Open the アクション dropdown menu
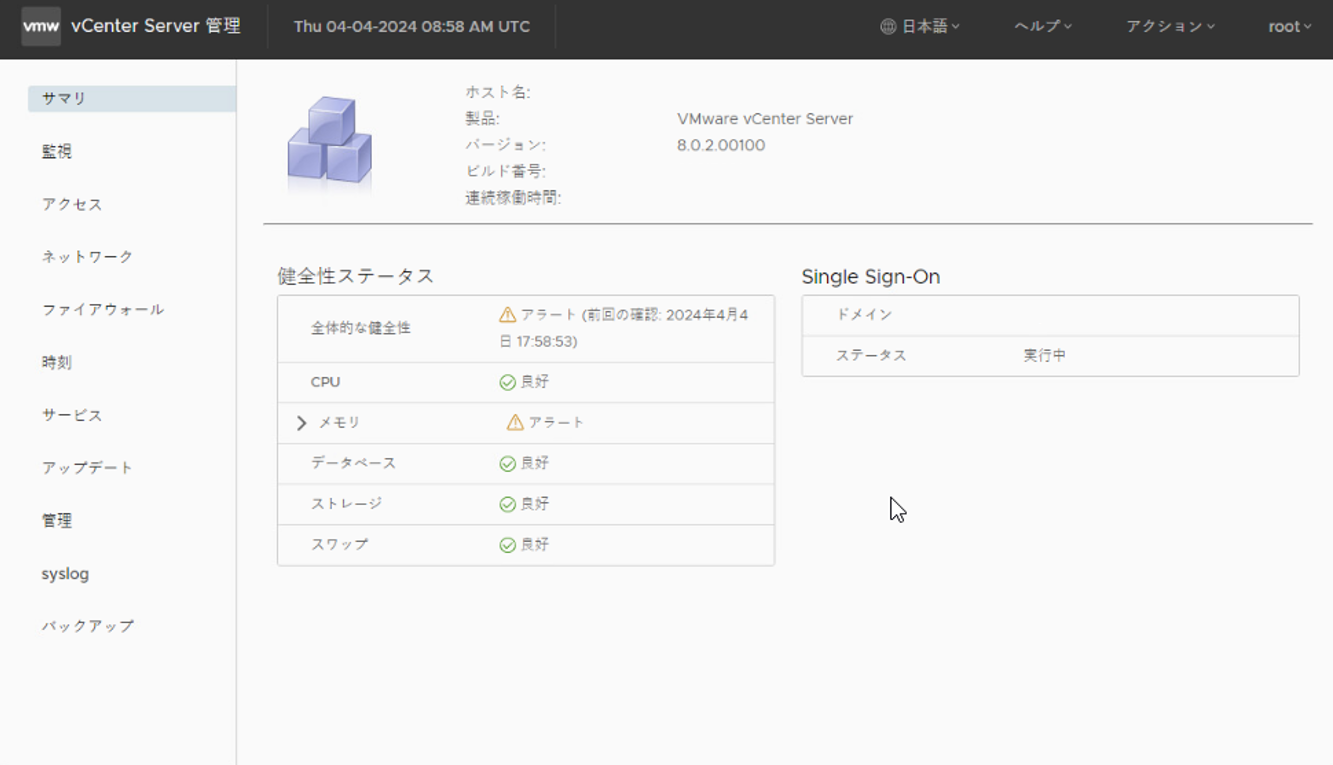This screenshot has width=1333, height=765. 1170,27
